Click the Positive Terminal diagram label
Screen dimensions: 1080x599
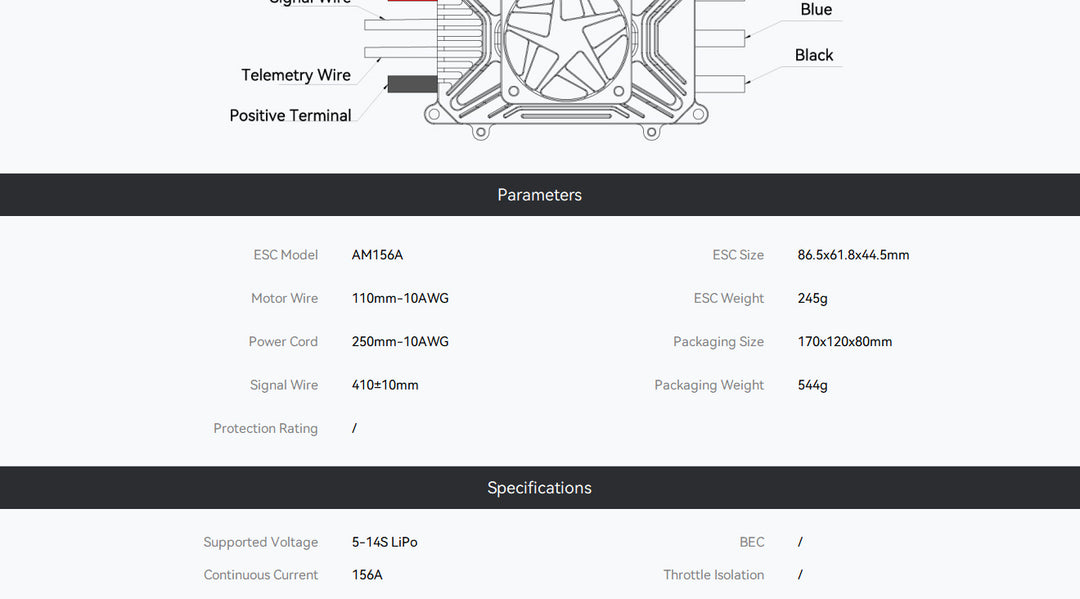[x=291, y=116]
